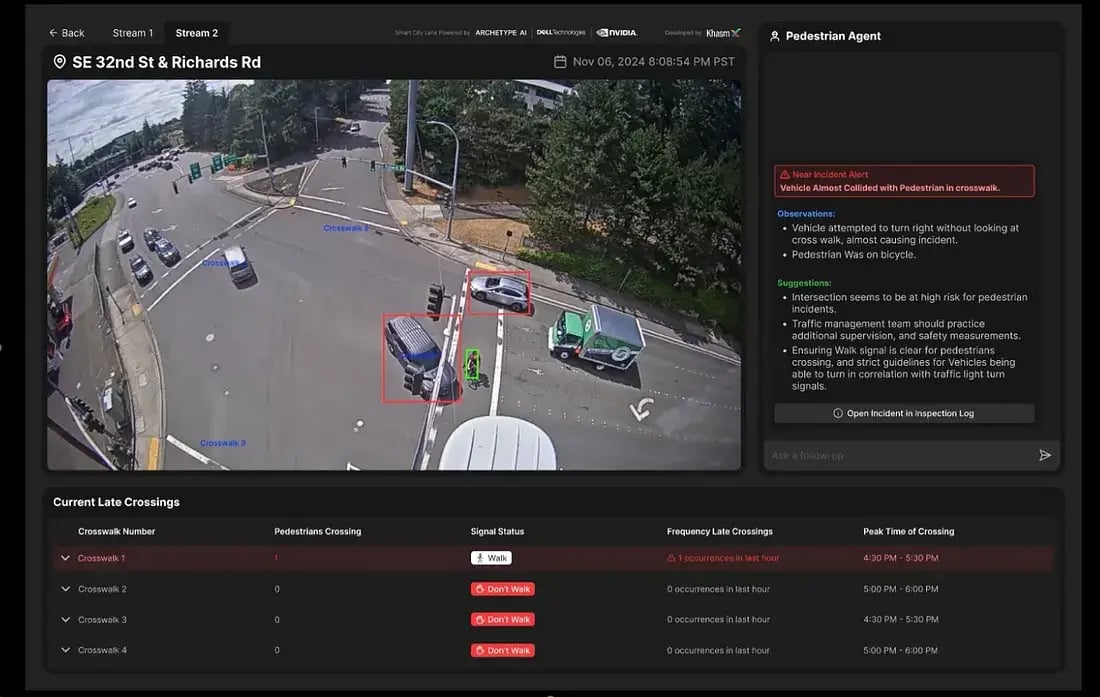Select the Stream 2 tab
The image size is (1100, 697).
(x=196, y=33)
